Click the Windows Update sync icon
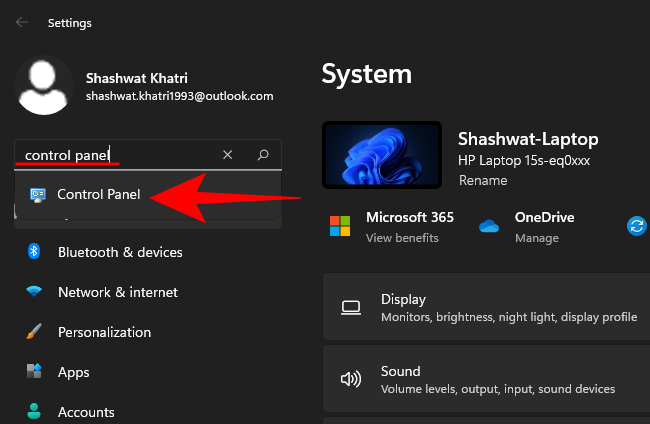650x424 pixels. [637, 226]
